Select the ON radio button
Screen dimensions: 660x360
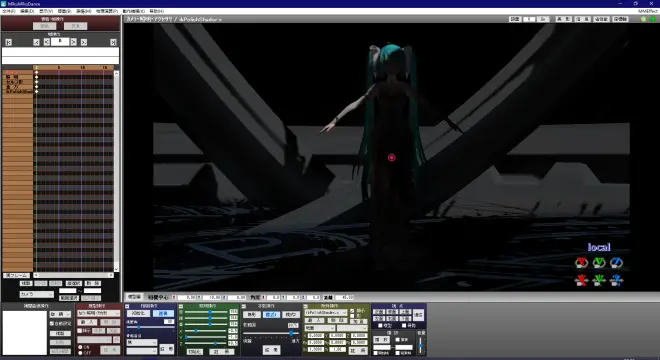(80, 347)
